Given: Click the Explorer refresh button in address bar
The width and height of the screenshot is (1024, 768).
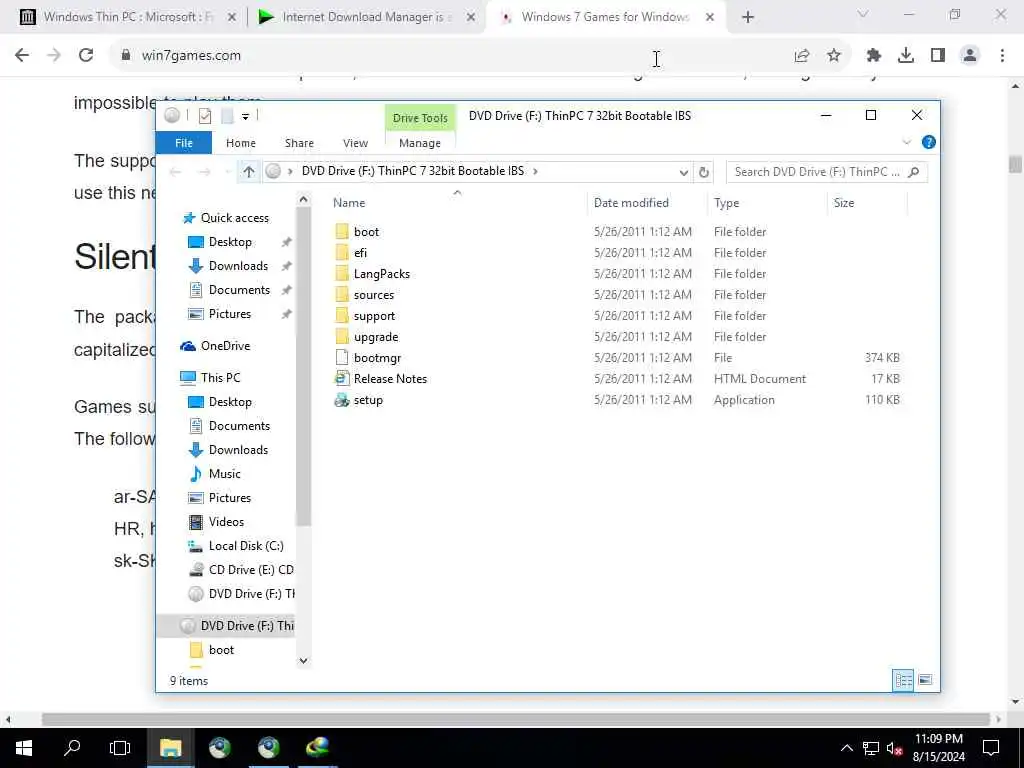Looking at the screenshot, I should [703, 172].
